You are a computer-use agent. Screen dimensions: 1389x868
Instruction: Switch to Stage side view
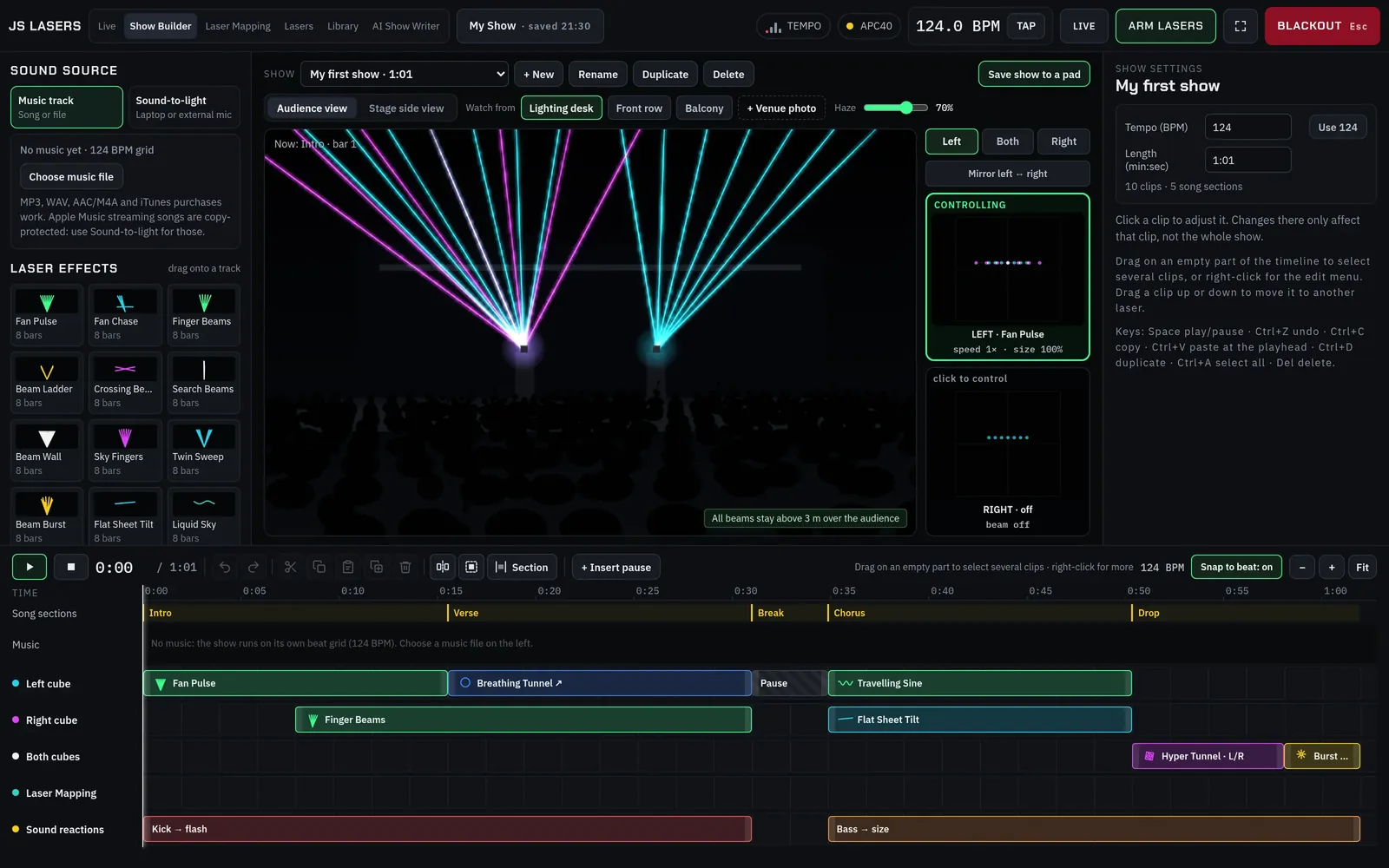[406, 108]
